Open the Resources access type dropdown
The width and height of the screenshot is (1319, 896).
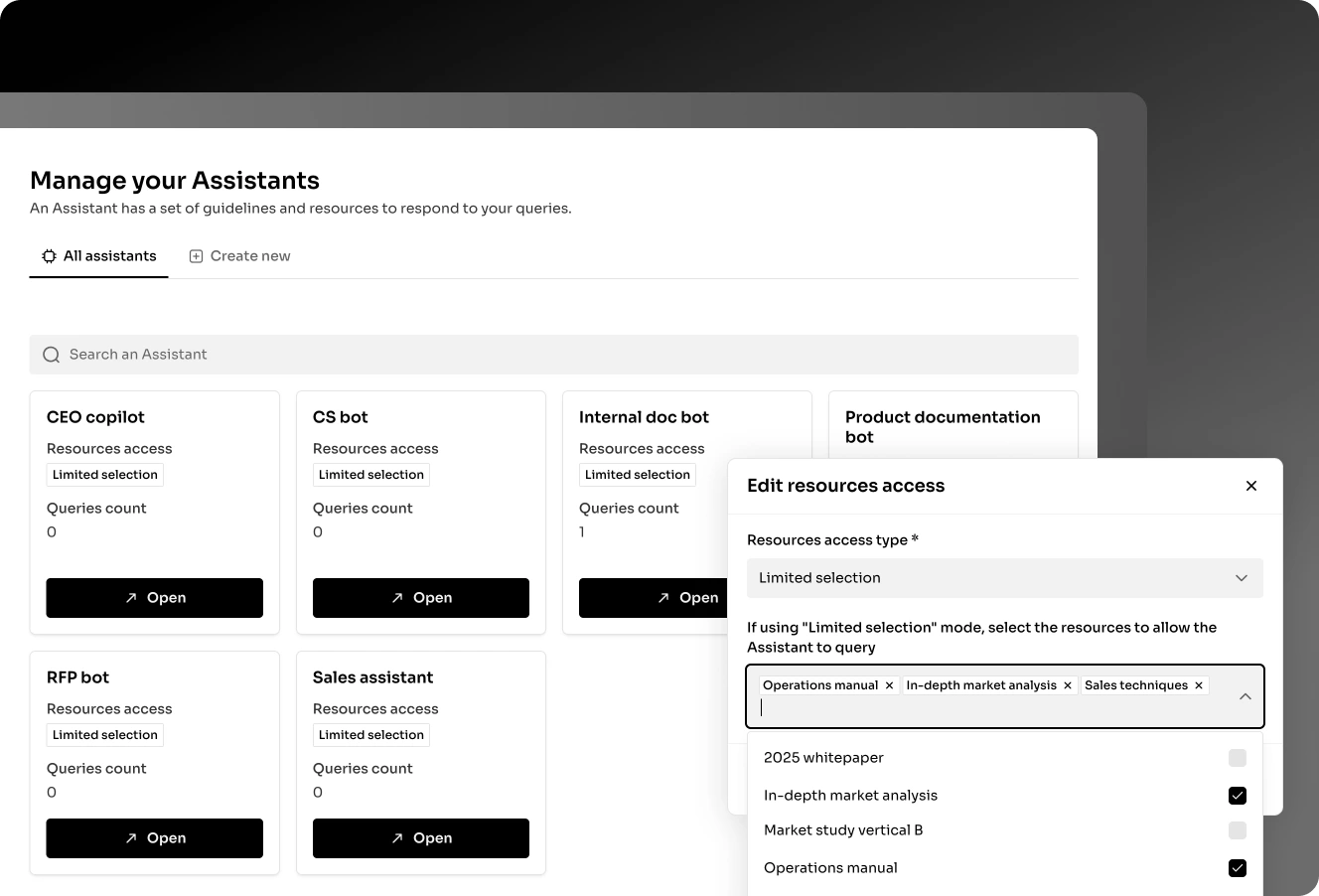pyautogui.click(x=1005, y=577)
